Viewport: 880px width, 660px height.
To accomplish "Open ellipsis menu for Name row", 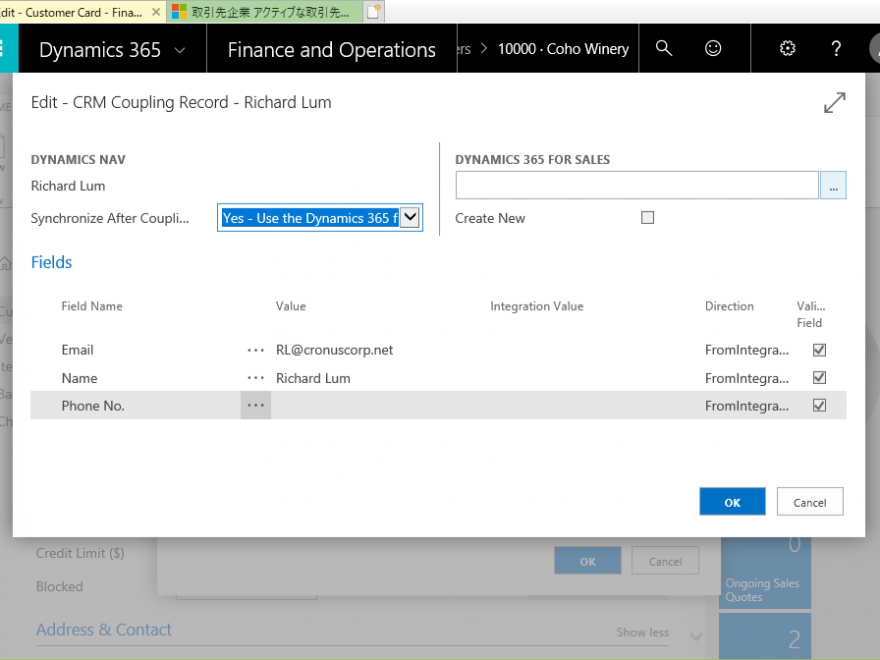I will (255, 378).
